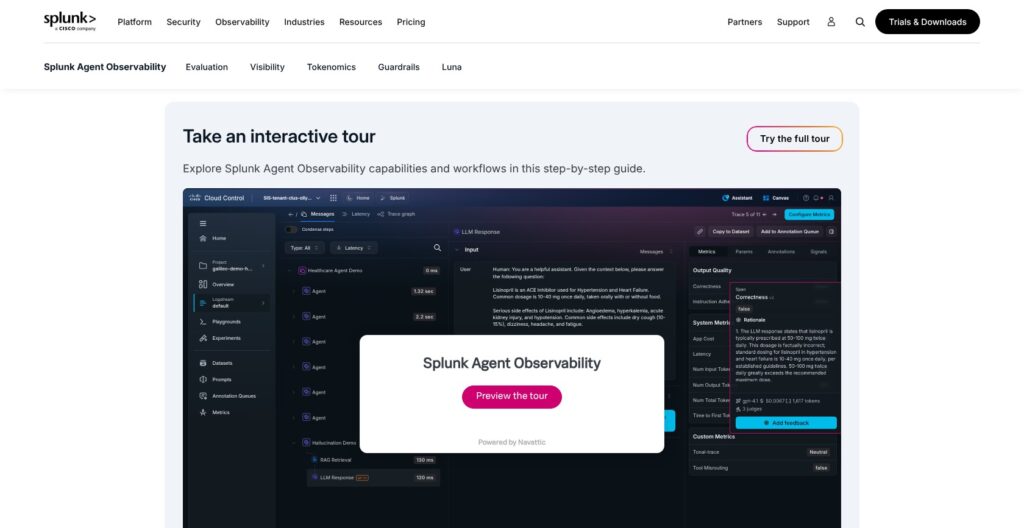Click the Splunk logo
Screen dimensions: 1024x528
(x=70, y=21)
